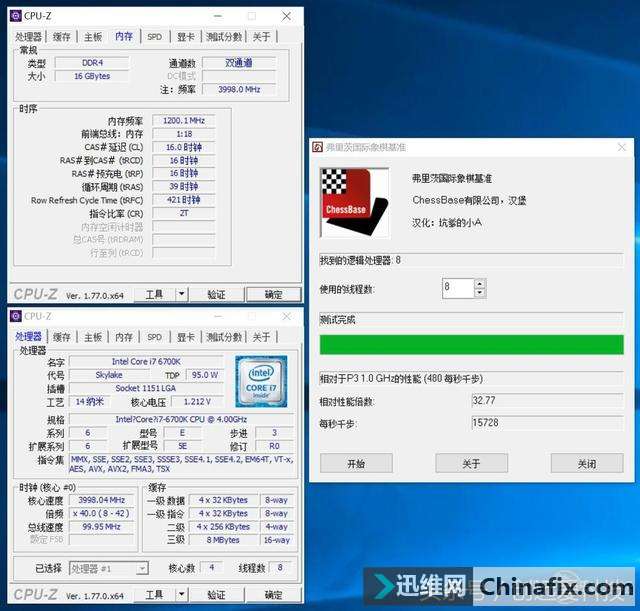Click the 确定 button in the top CPU-Z window
Image resolution: width=640 pixels, height=611 pixels.
(273, 294)
